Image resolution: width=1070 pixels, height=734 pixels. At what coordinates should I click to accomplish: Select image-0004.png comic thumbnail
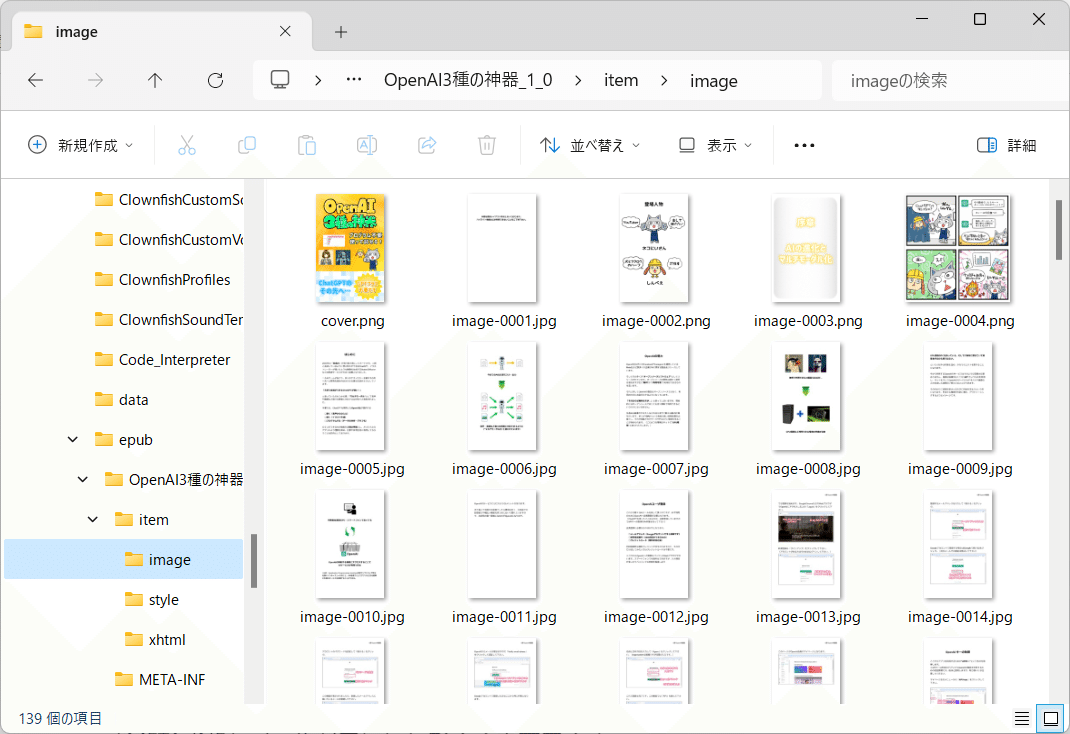tap(957, 248)
